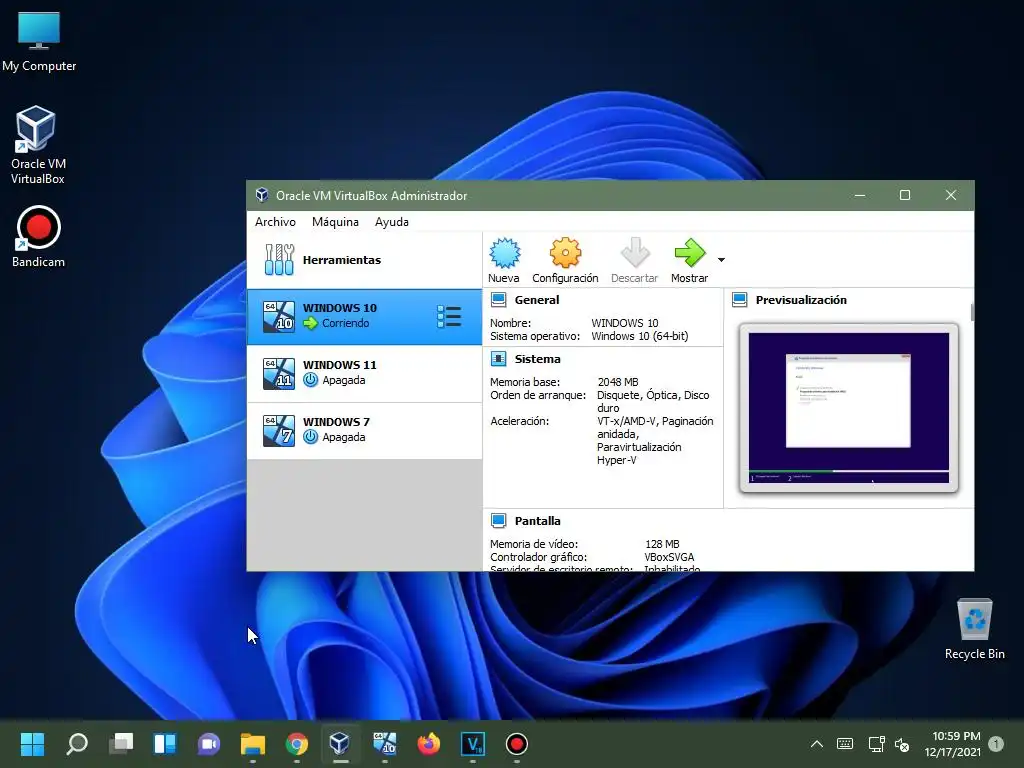Switch to Windows 10 VM taskbar icon
This screenshot has height=768, width=1024.
385,744
